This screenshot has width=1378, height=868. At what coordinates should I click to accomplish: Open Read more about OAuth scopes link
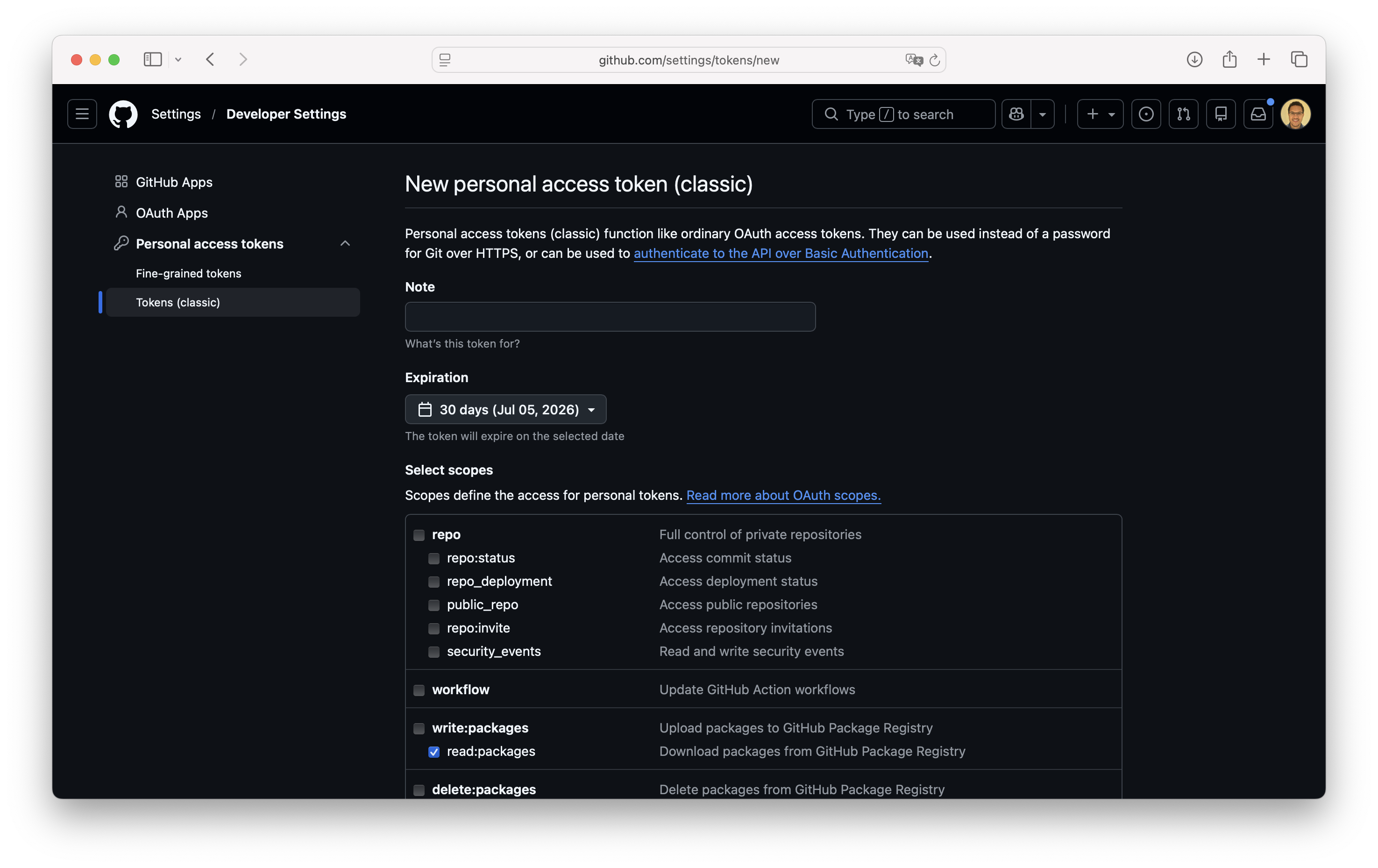point(783,495)
